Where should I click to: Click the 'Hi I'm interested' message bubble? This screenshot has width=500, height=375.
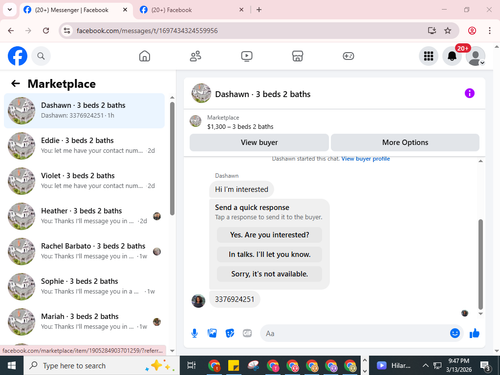pos(241,189)
